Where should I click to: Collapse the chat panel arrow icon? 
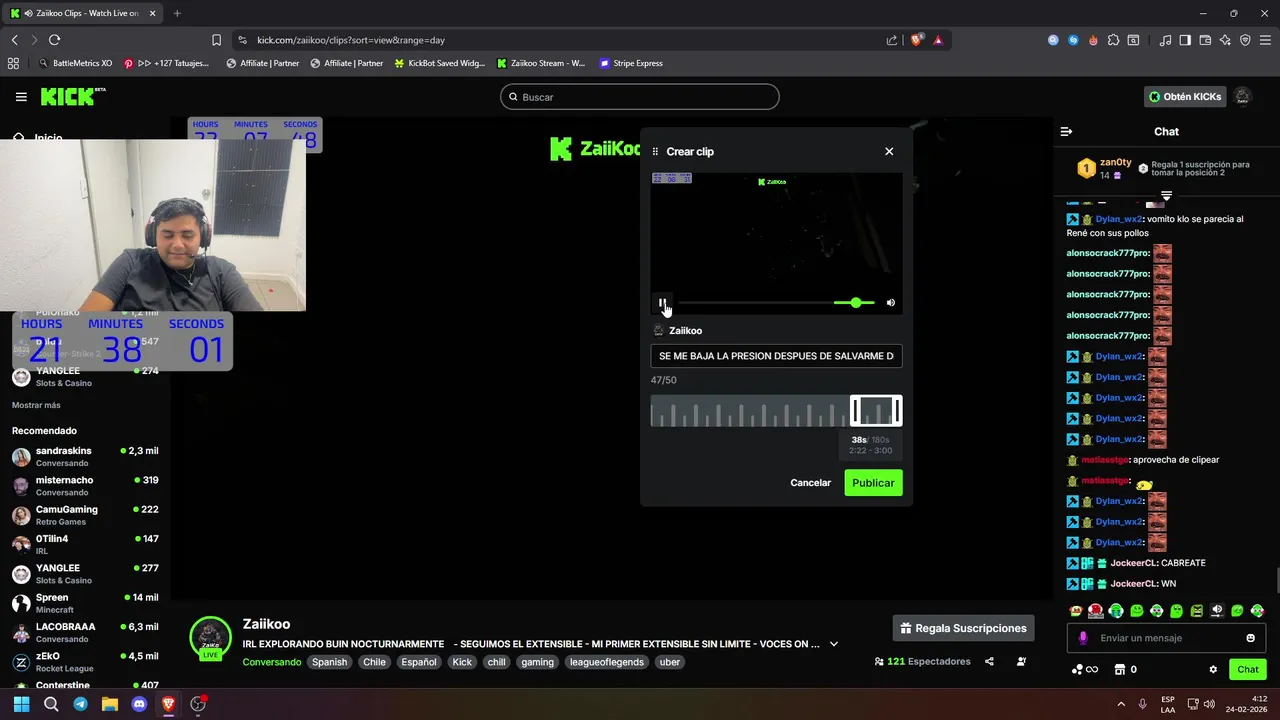pyautogui.click(x=1066, y=132)
